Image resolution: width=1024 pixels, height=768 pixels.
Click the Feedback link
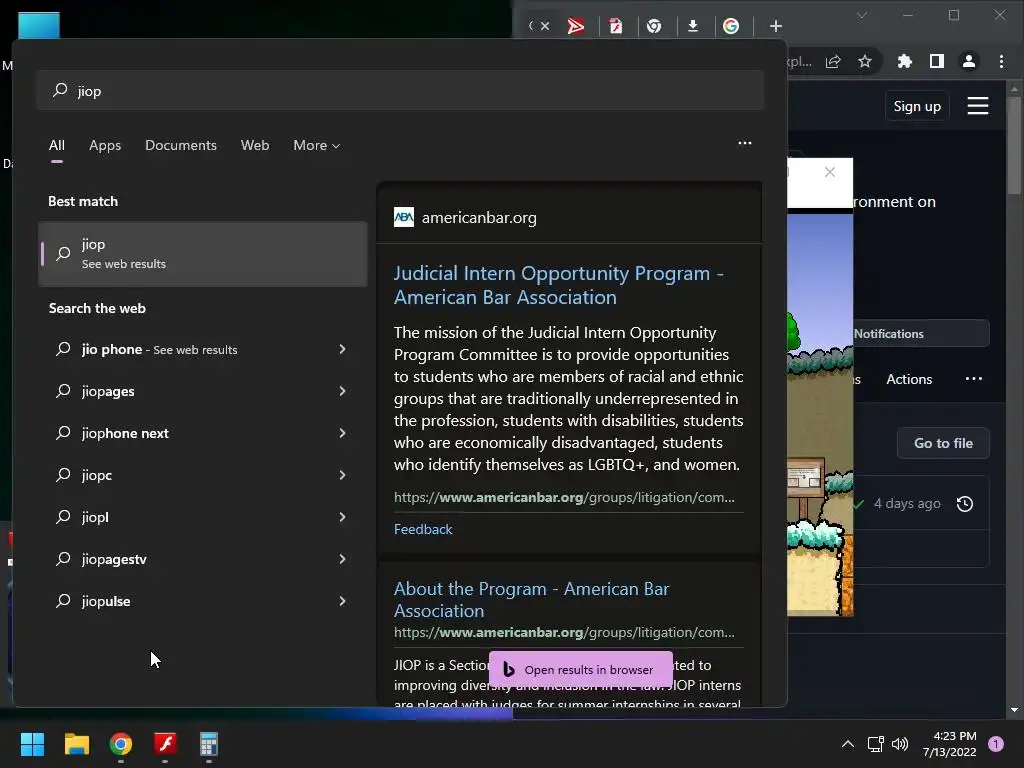(x=423, y=529)
